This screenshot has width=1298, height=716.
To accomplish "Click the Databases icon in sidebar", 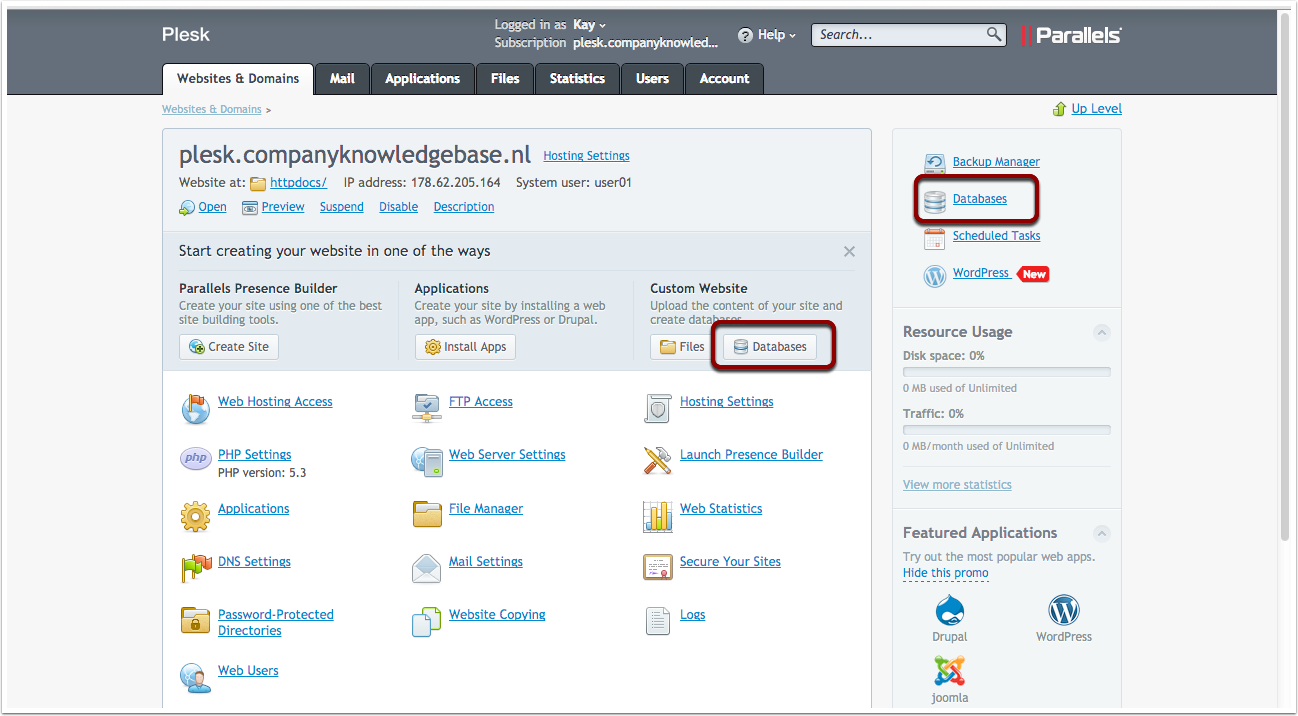I will tap(934, 201).
